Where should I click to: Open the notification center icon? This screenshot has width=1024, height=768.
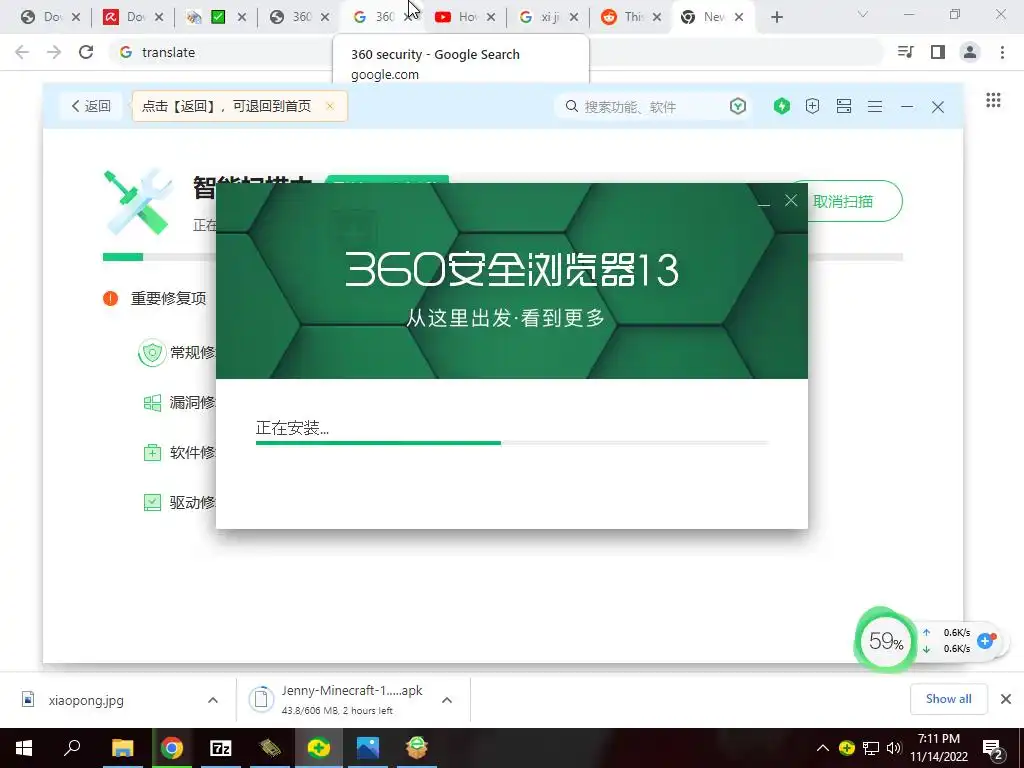coord(993,749)
